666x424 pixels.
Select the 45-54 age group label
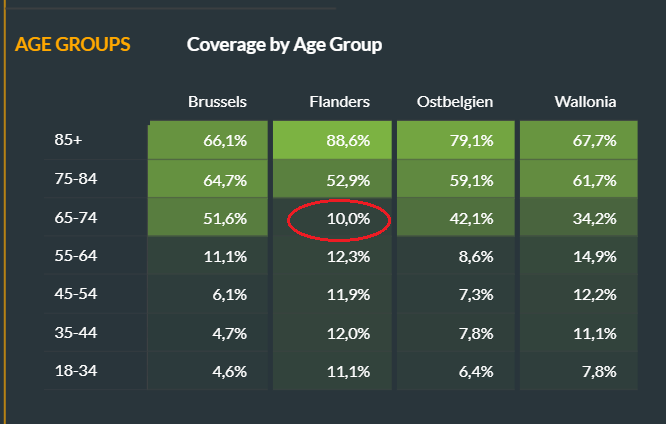click(x=75, y=294)
